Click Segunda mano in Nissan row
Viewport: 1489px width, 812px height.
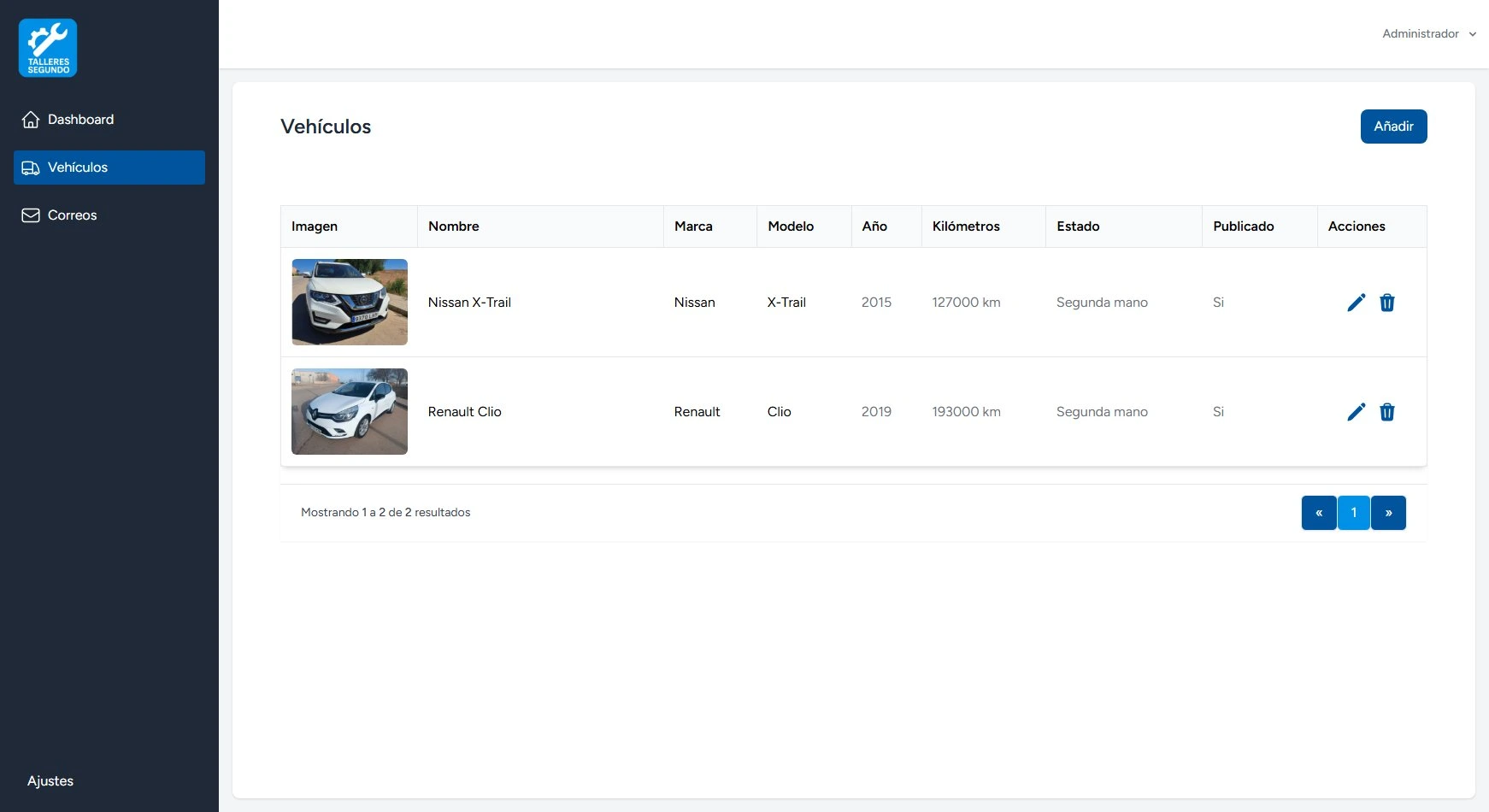pyautogui.click(x=1102, y=303)
